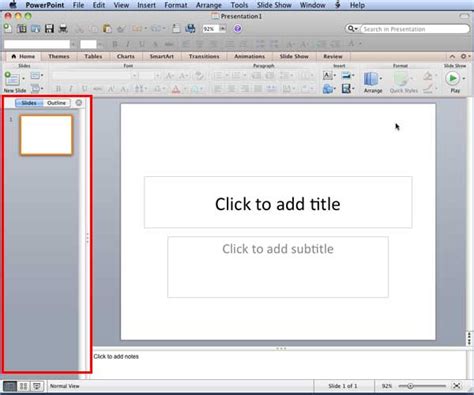Open the Media Browser icon
Viewport: 474px width, 395px height.
(190, 29)
